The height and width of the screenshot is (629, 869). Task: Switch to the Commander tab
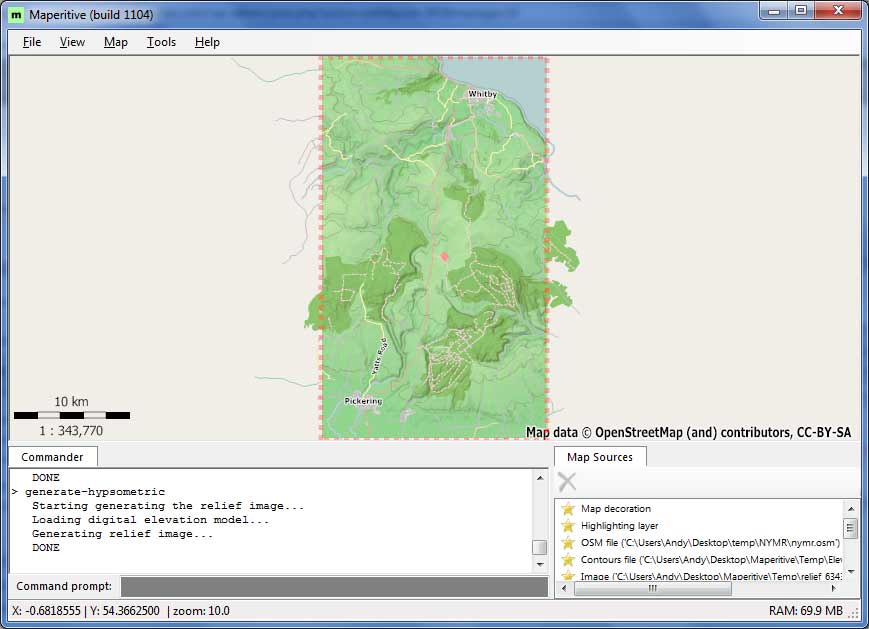click(53, 457)
